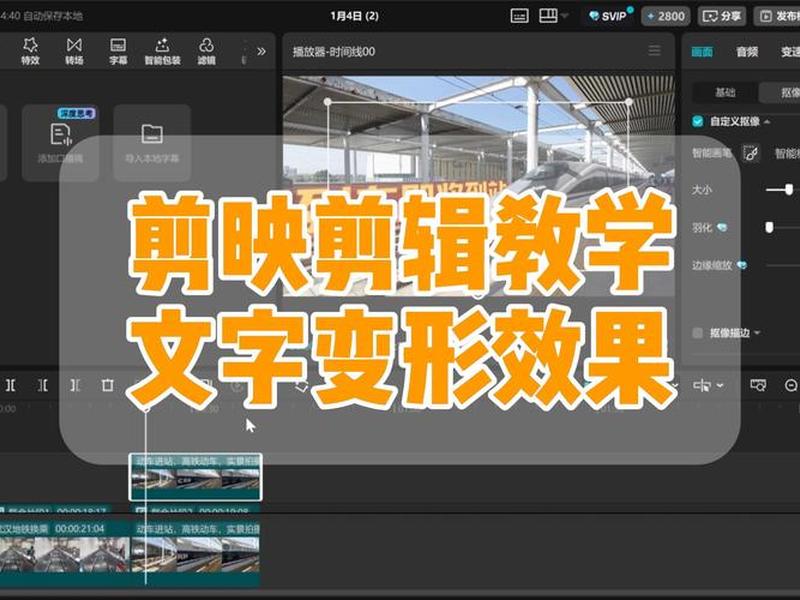Expand the 抠像描边 dropdown arrow
The height and width of the screenshot is (600, 800).
point(757,333)
